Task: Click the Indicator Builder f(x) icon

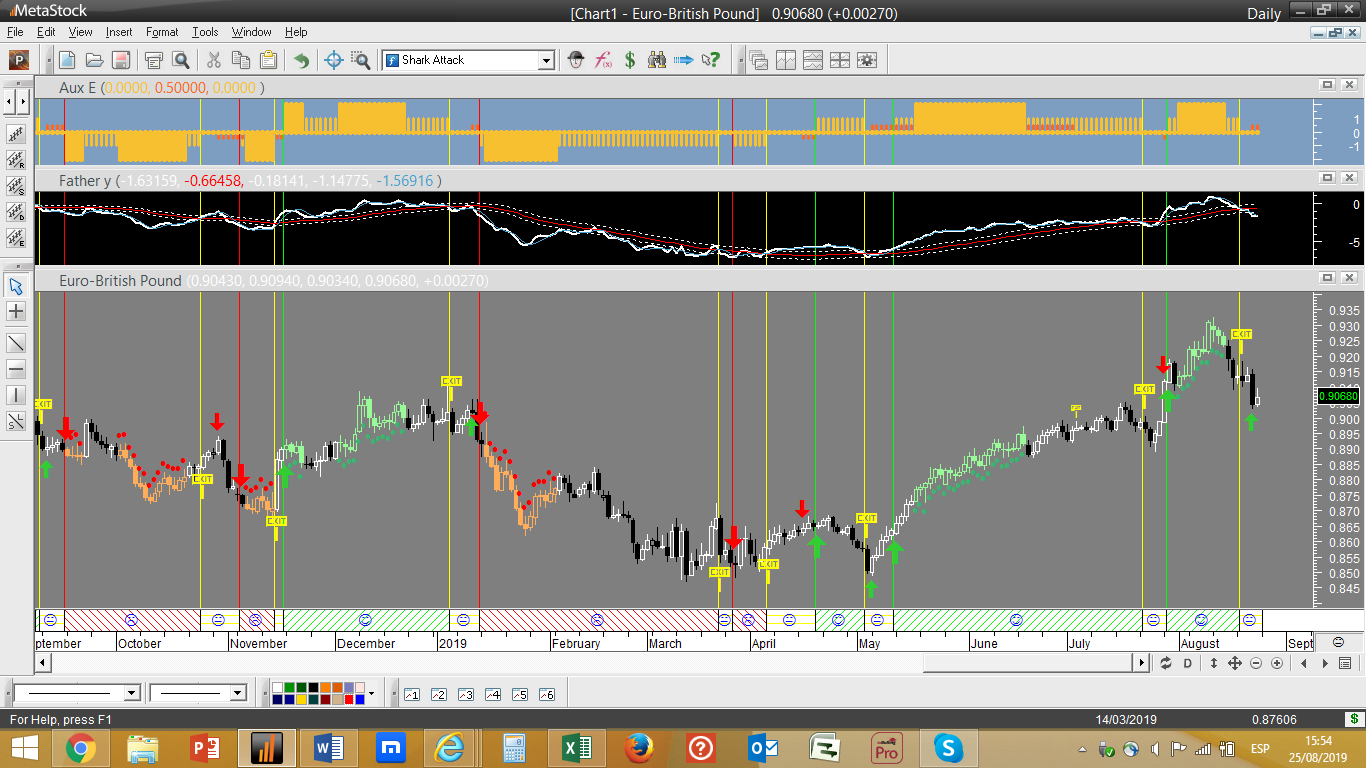Action: (x=603, y=60)
